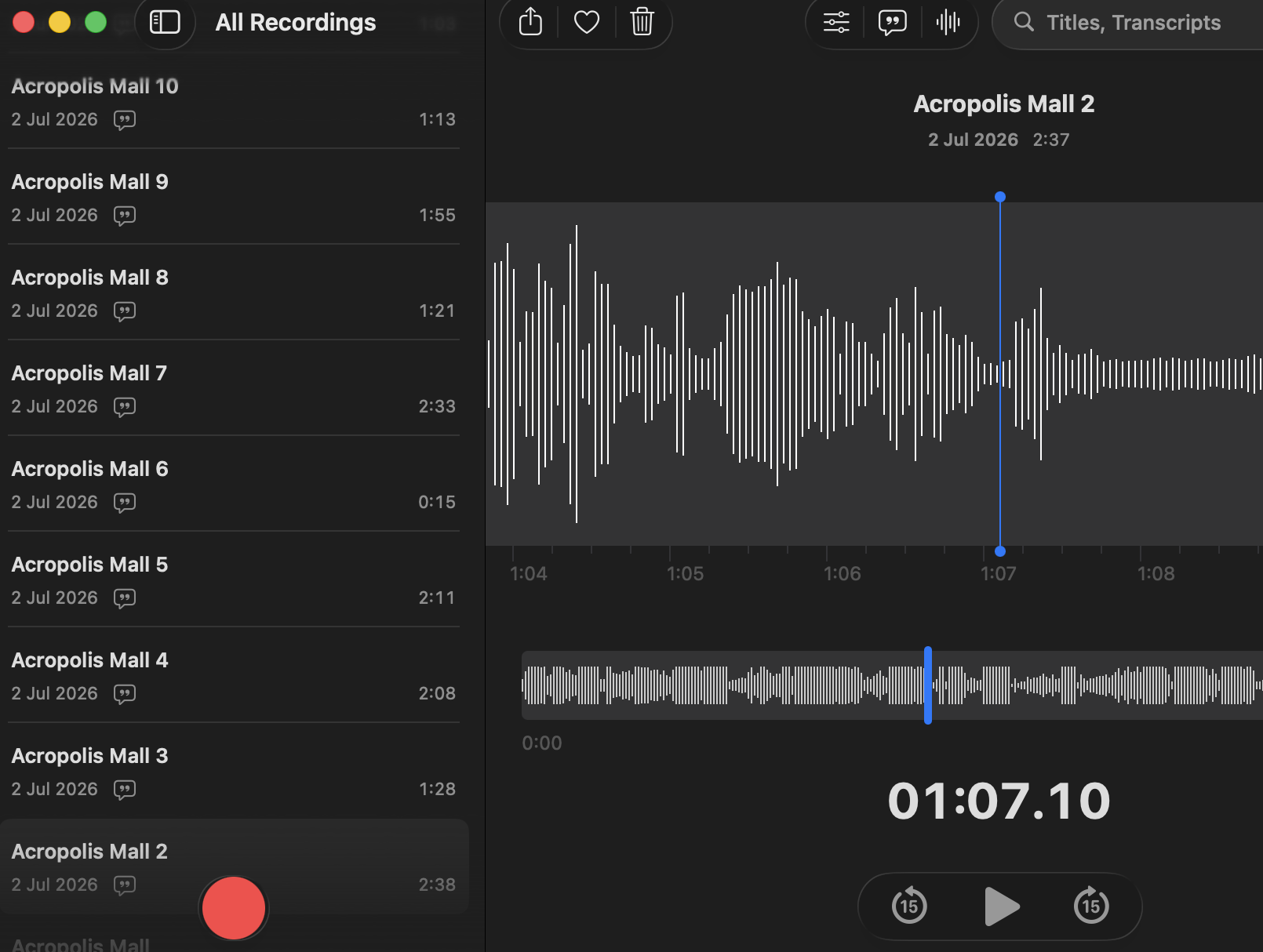Open waveform edit view icon
The width and height of the screenshot is (1263, 952).
click(x=948, y=22)
